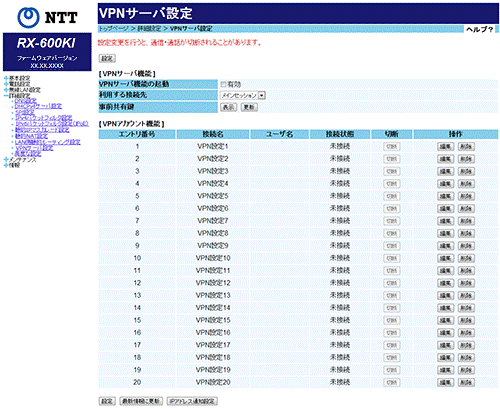This screenshot has height=409, width=500.
Task: Click the IPアドレス通知設定 button
Action: tap(192, 401)
